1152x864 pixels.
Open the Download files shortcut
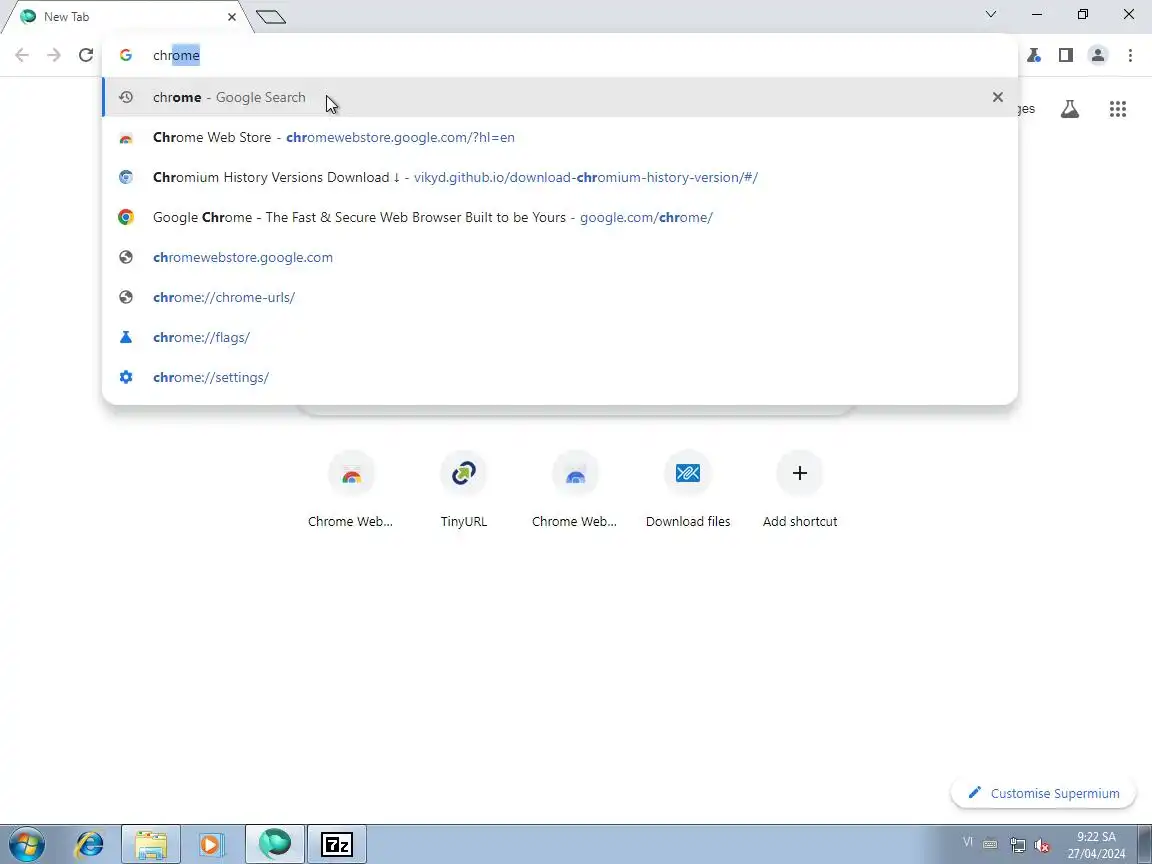click(688, 489)
